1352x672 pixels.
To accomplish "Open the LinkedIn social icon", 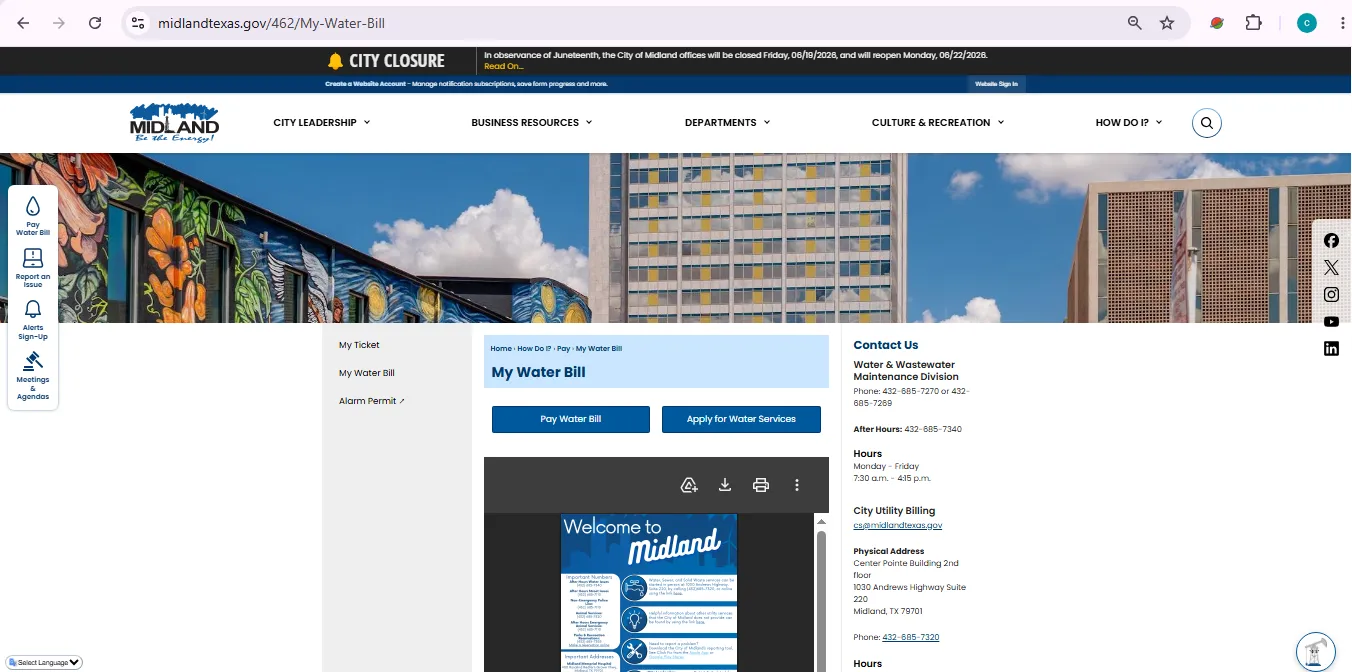I will click(1331, 348).
